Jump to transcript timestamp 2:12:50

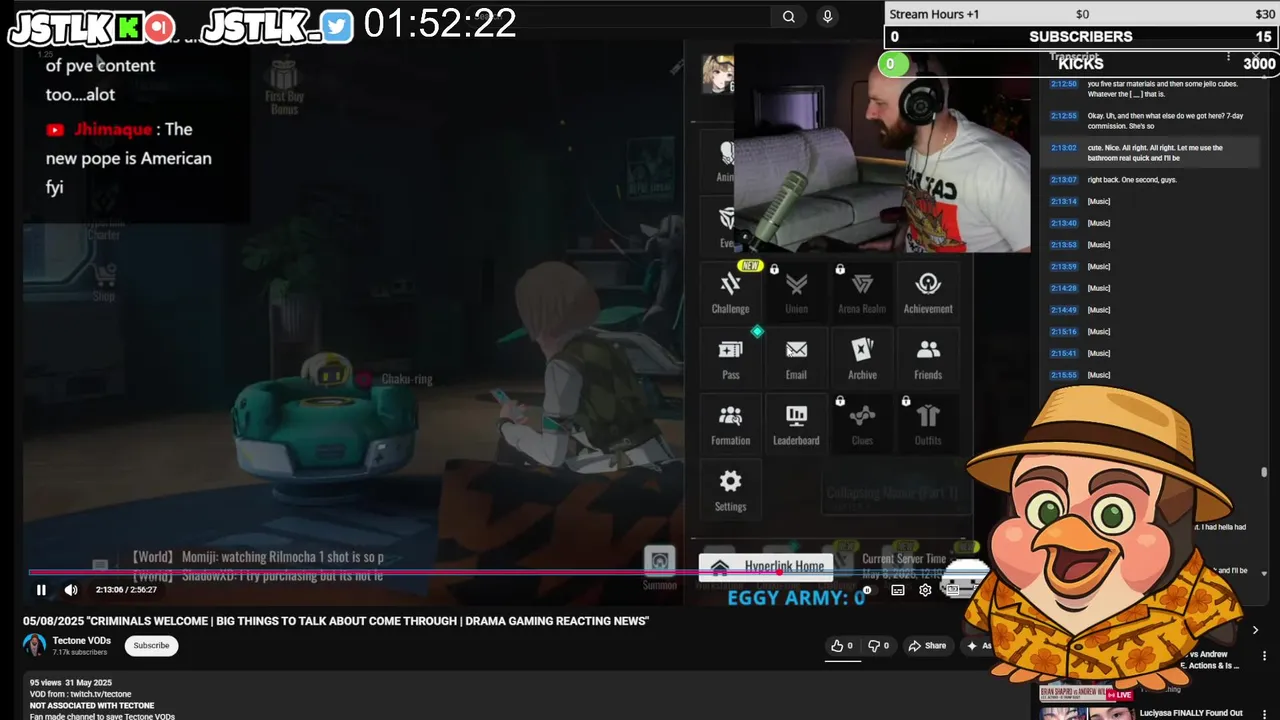click(1063, 84)
